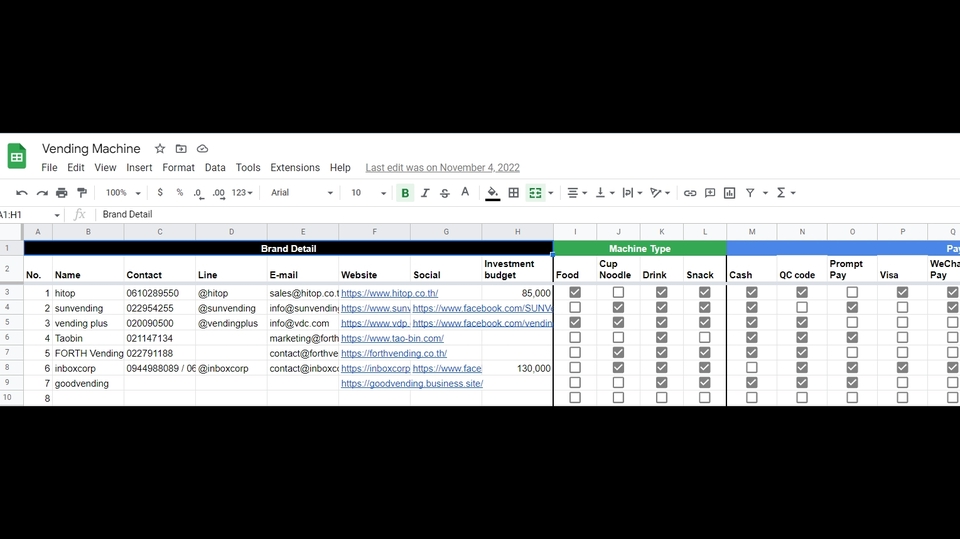Open the 'Last edit was on November 4, 2022' link
This screenshot has height=539, width=960.
click(x=443, y=168)
